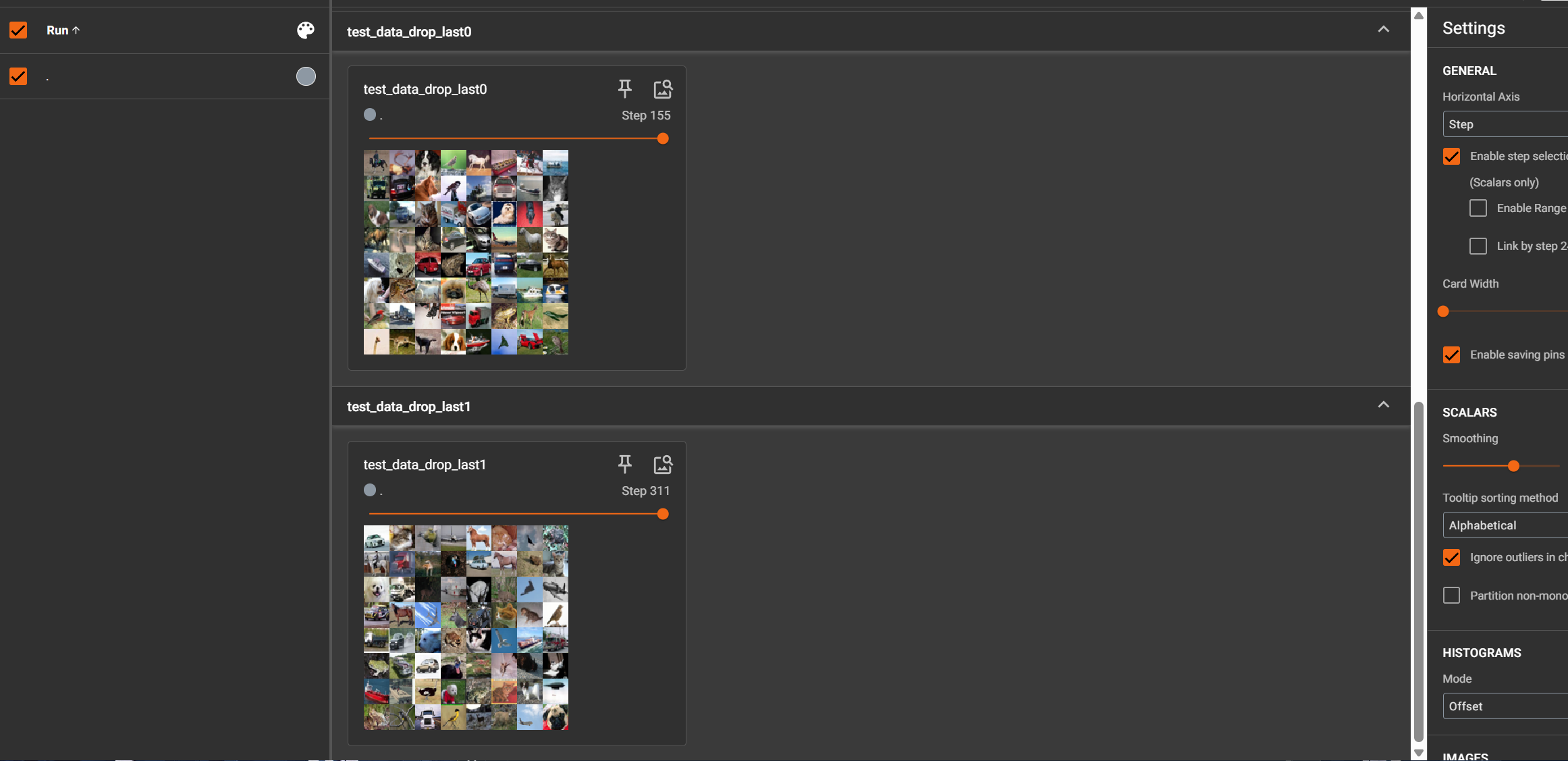This screenshot has height=761, width=1568.
Task: Pin the test_data_drop_last0 card
Action: (625, 88)
